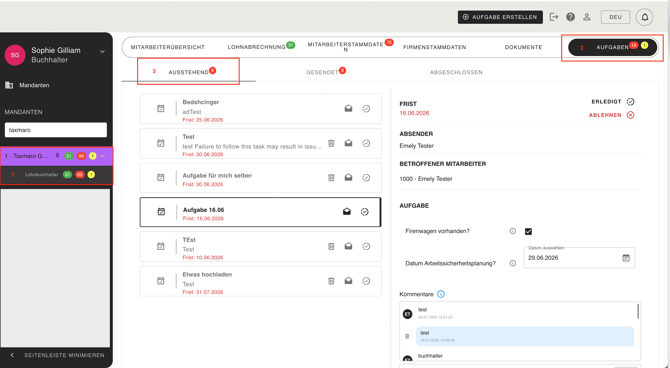Click check-circle icon on 'Etwas hochladen' task
Viewport: 670px width, 368px height.
coord(366,281)
